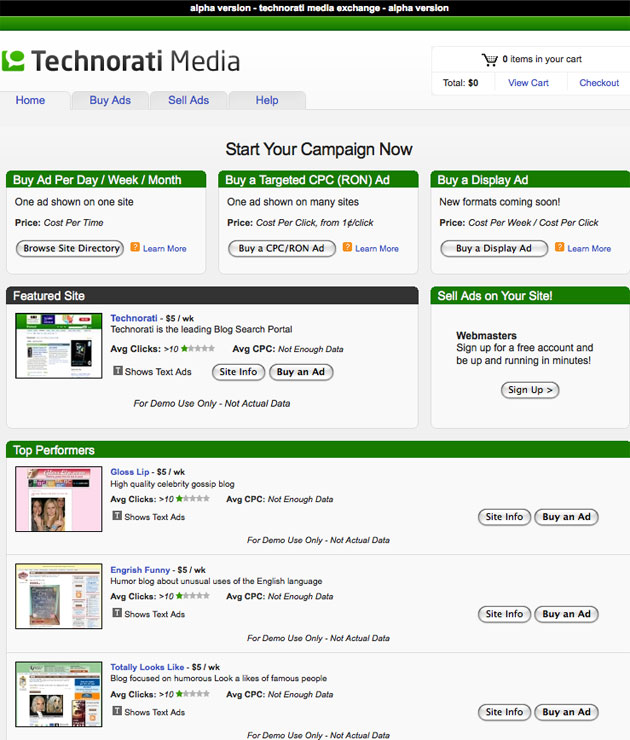Open the View Cart link
Screen dimensions: 630x740
(528, 83)
